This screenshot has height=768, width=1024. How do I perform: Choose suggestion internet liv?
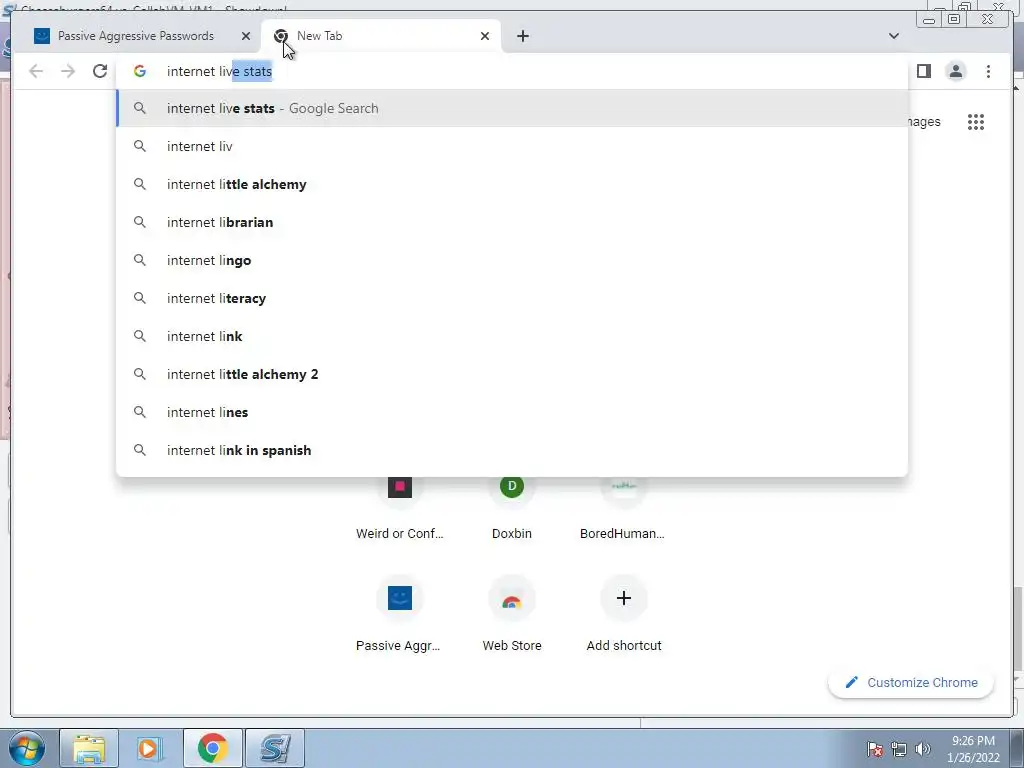point(512,146)
